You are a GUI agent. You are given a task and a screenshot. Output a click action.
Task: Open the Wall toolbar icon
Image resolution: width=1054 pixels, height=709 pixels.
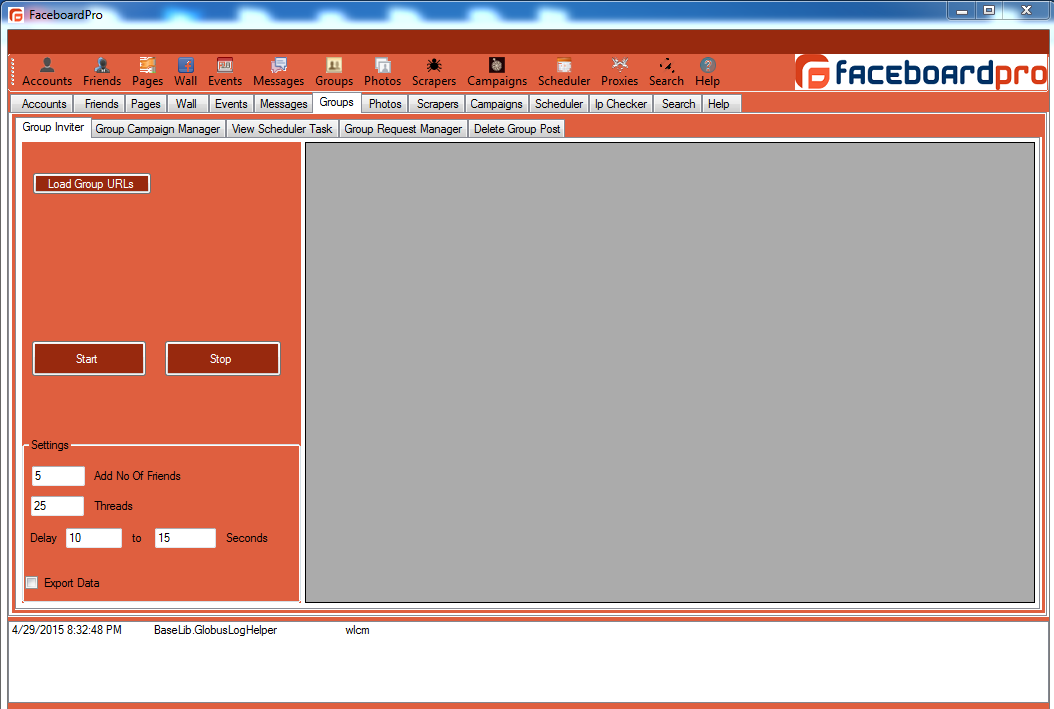pos(186,72)
